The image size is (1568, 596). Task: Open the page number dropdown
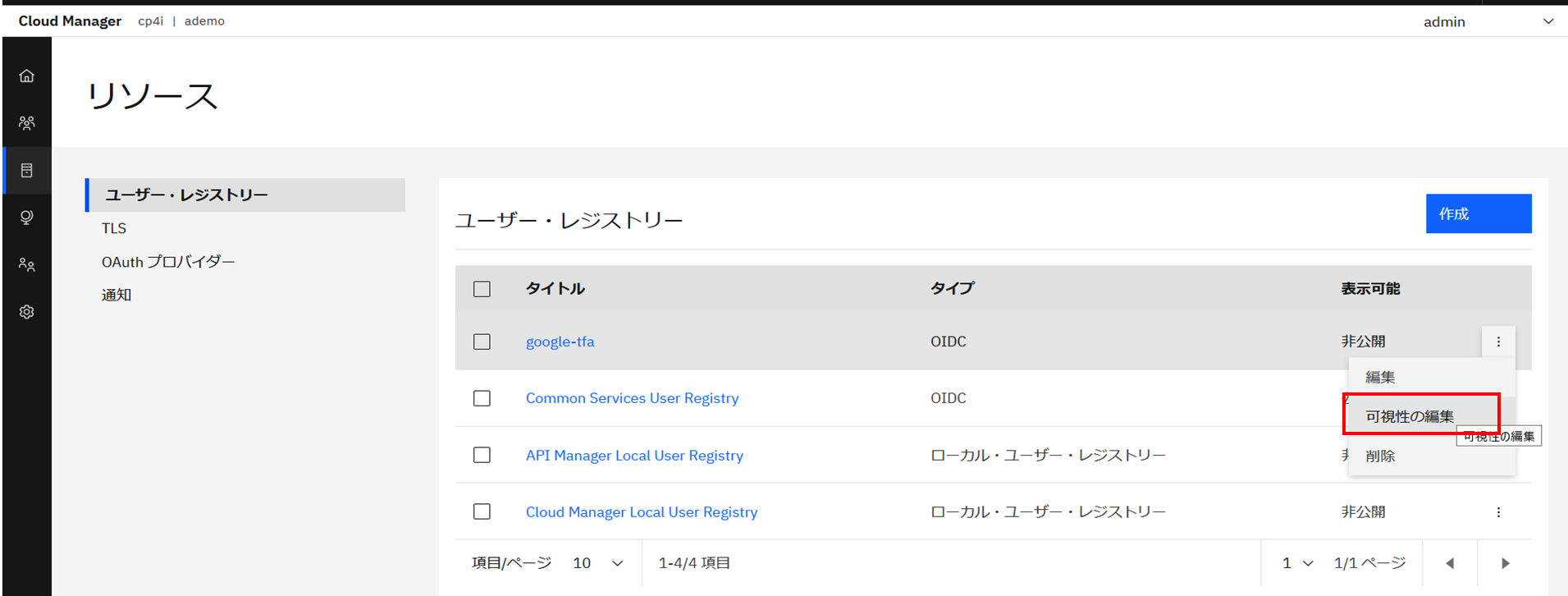pyautogui.click(x=1298, y=563)
